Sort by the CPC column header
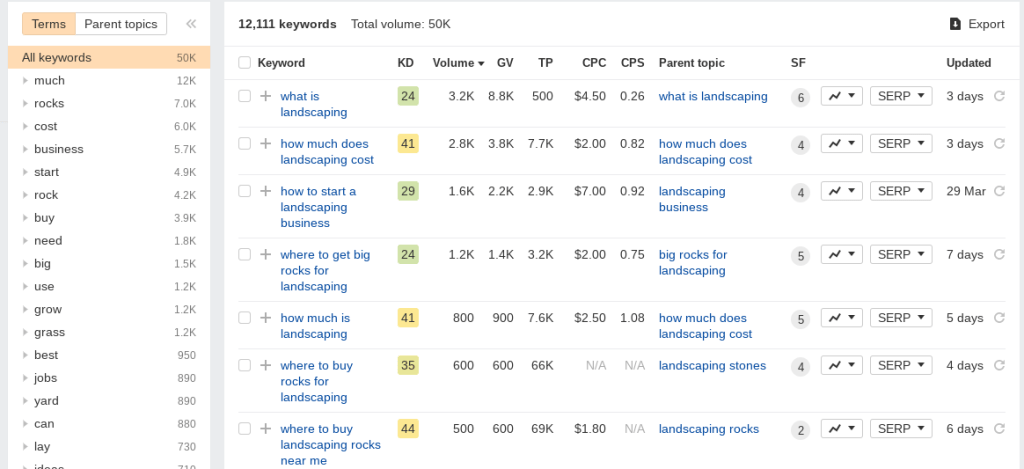Viewport: 1024px width, 469px height. (594, 63)
